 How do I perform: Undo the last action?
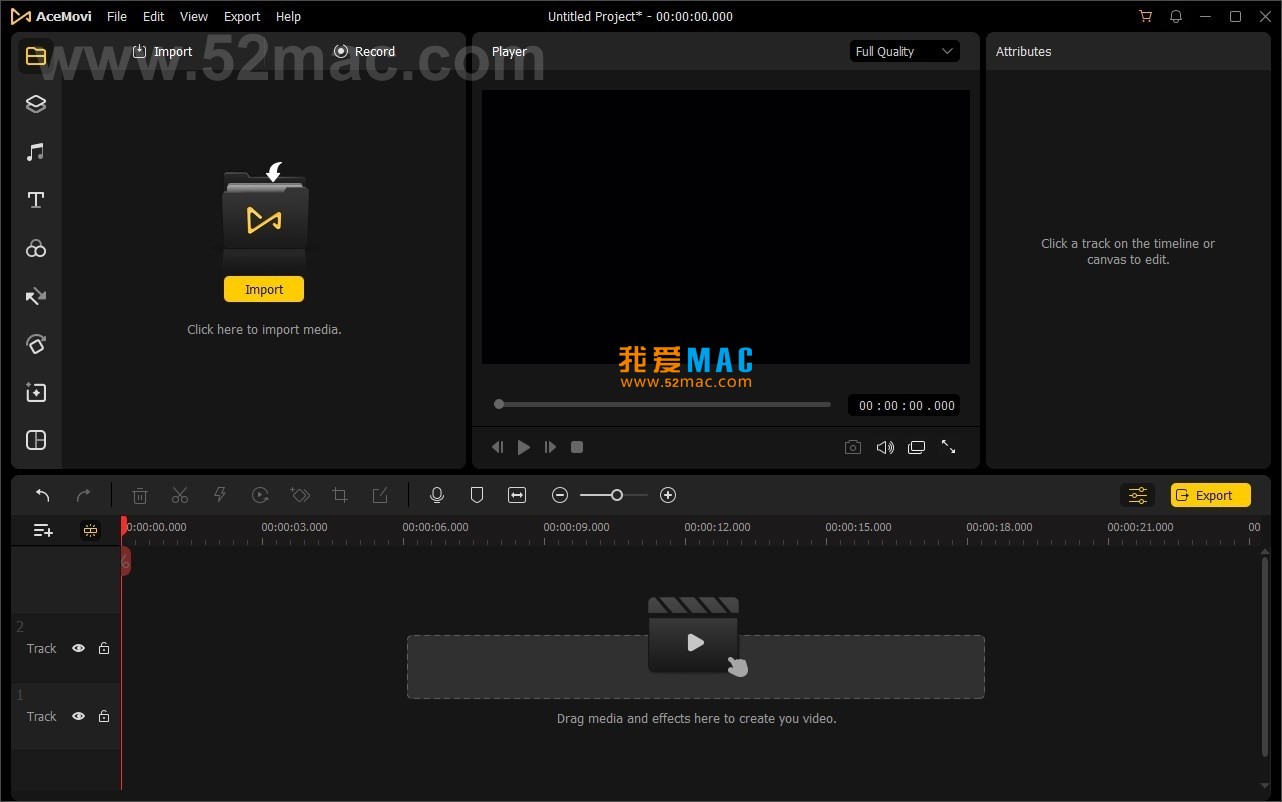(42, 495)
